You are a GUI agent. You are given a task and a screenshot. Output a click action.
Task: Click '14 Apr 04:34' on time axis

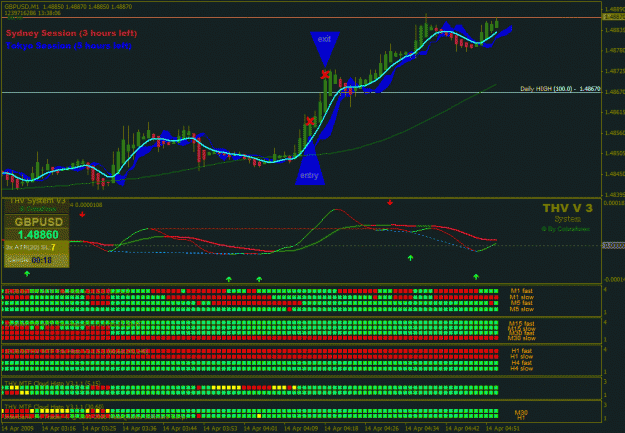click(422, 429)
